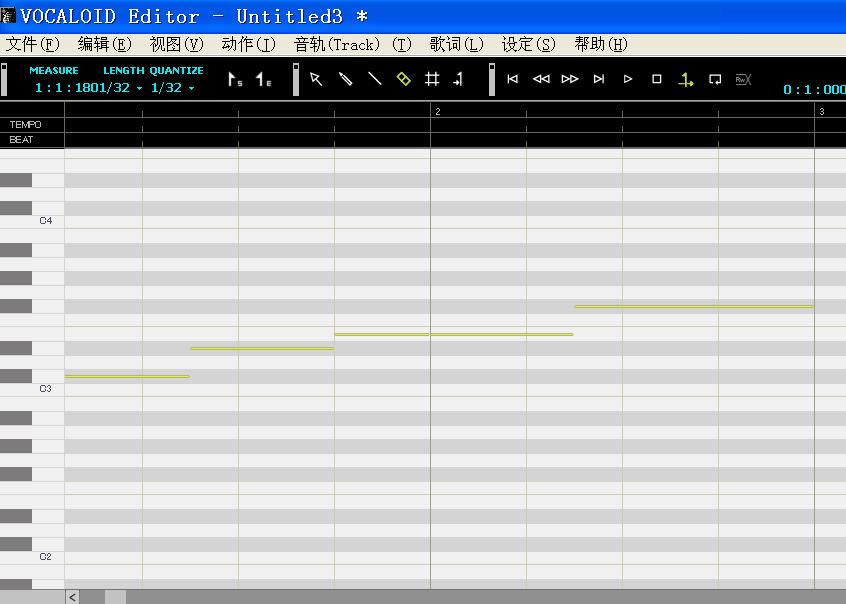The image size is (846, 604).
Task: Select the pencil draw tool
Action: pos(345,79)
